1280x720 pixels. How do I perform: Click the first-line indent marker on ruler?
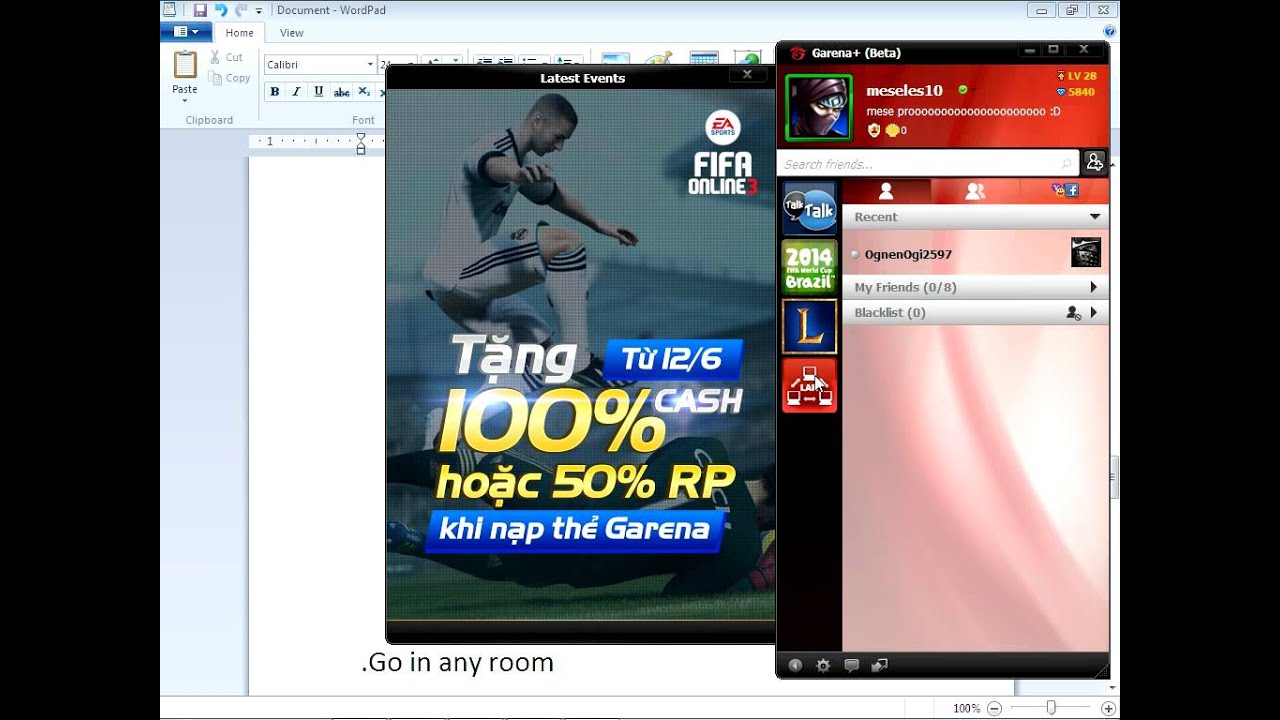[x=361, y=137]
